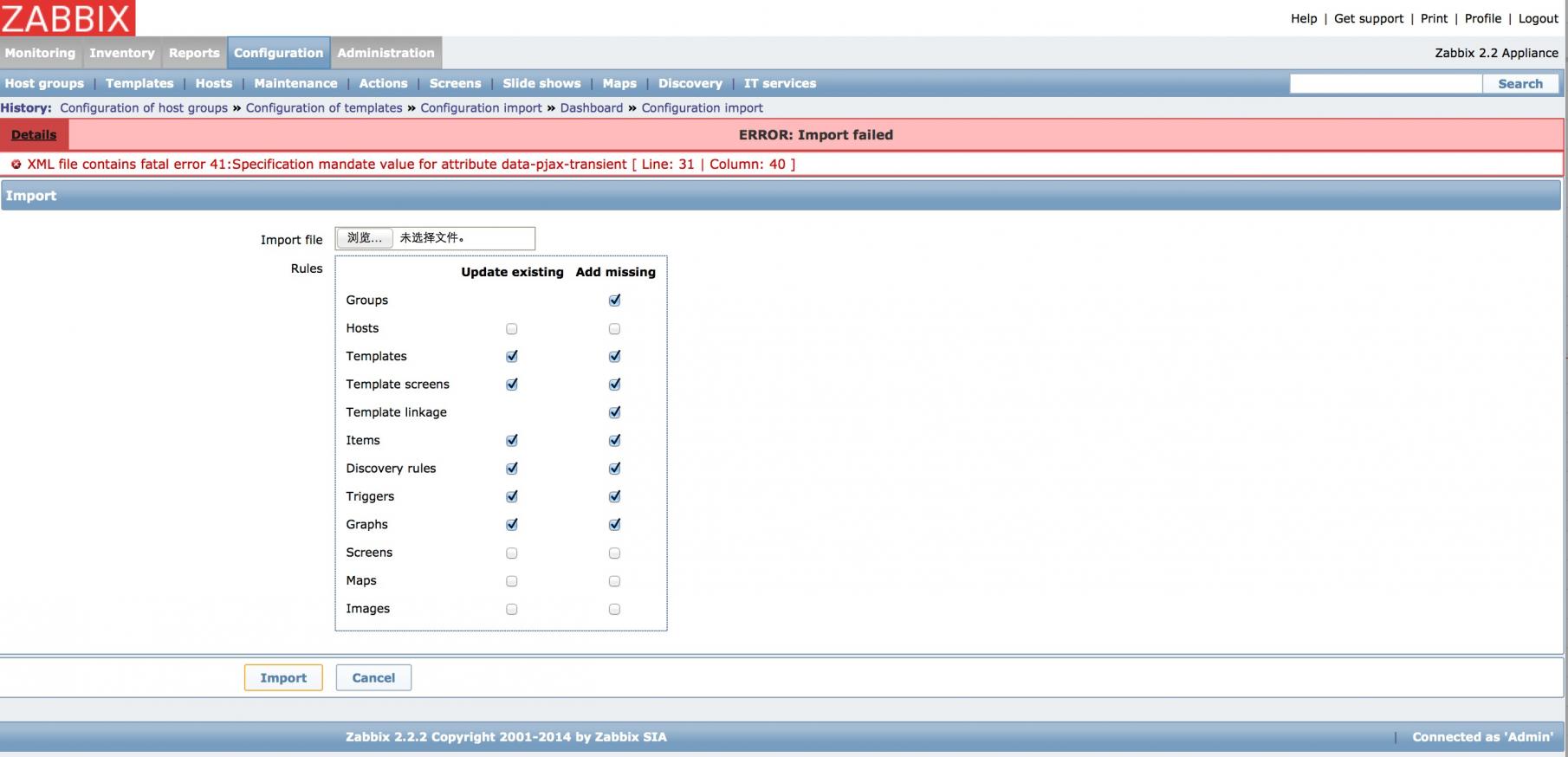The width and height of the screenshot is (1568, 757).
Task: Enable Add missing for Screens
Action: click(x=614, y=553)
